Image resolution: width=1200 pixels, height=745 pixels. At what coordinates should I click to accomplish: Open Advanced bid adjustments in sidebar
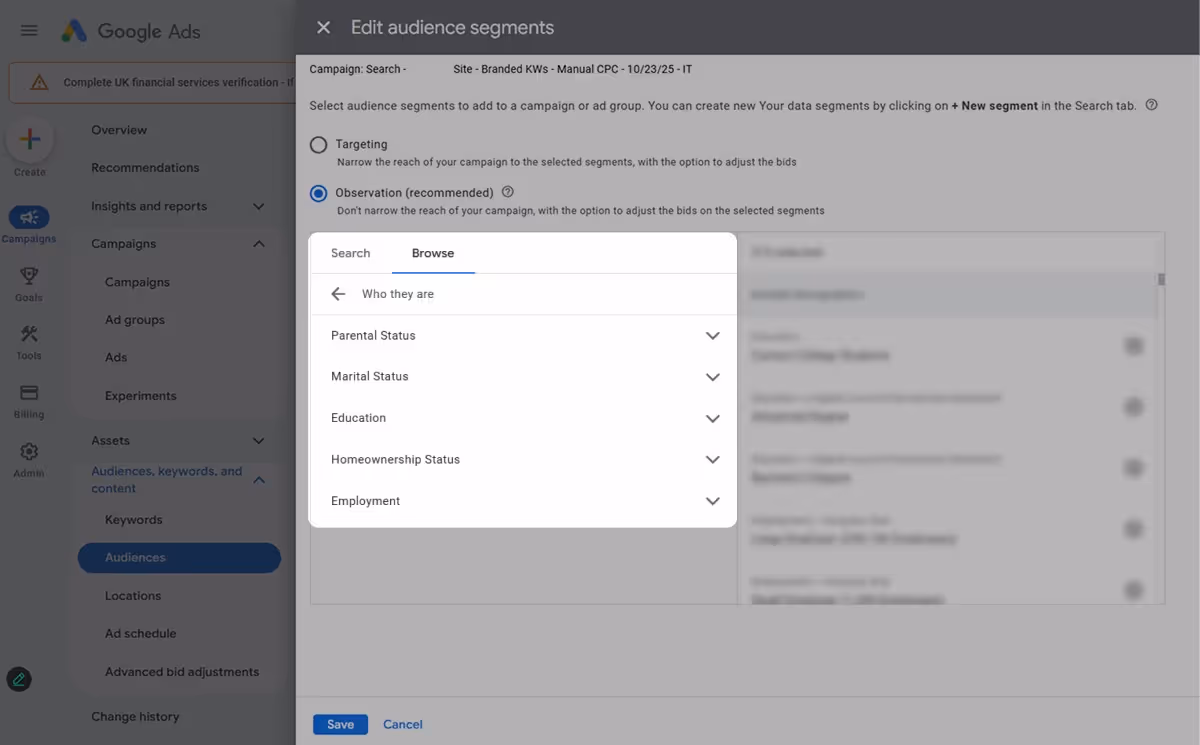coord(182,672)
